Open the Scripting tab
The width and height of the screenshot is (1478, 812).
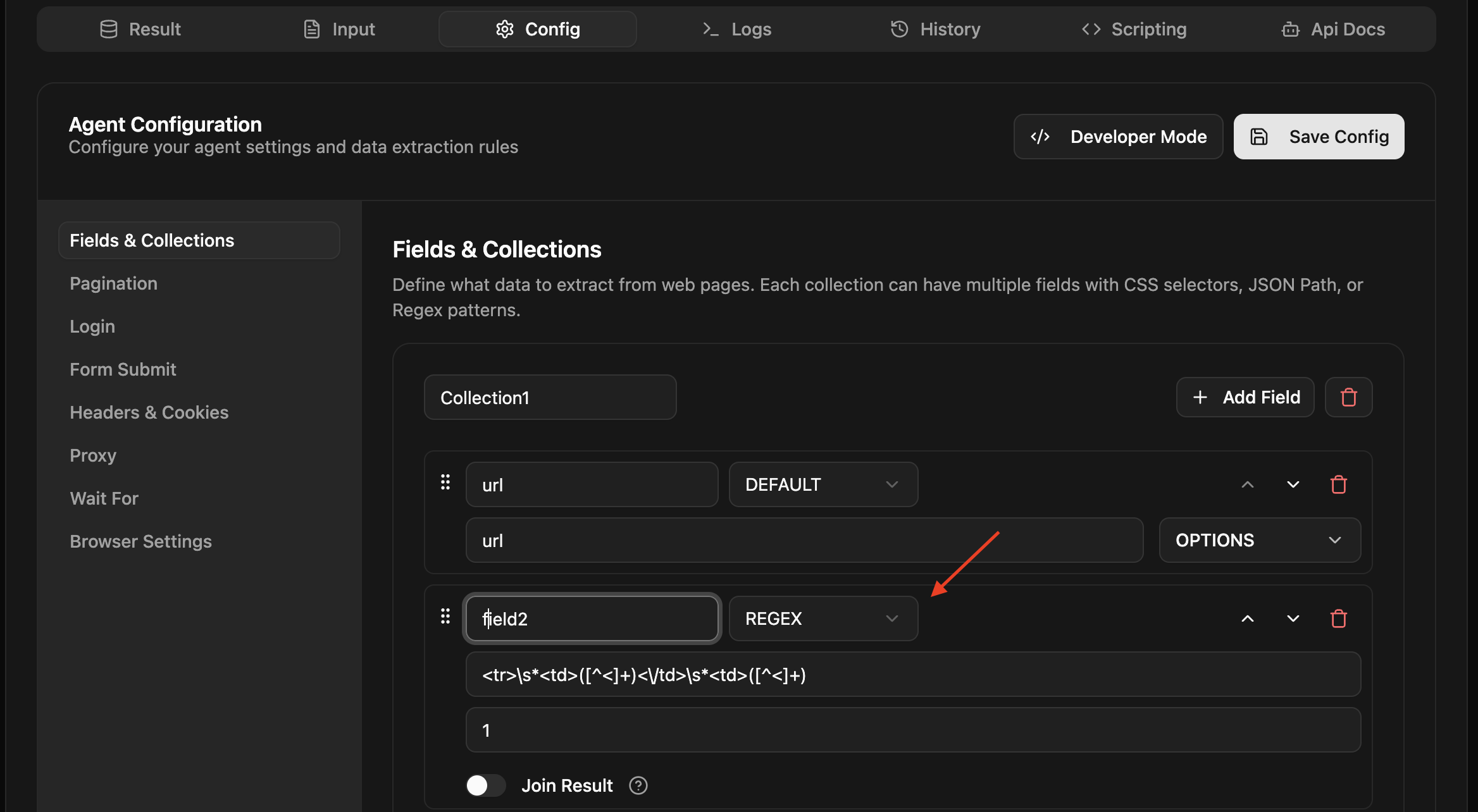pos(1134,29)
